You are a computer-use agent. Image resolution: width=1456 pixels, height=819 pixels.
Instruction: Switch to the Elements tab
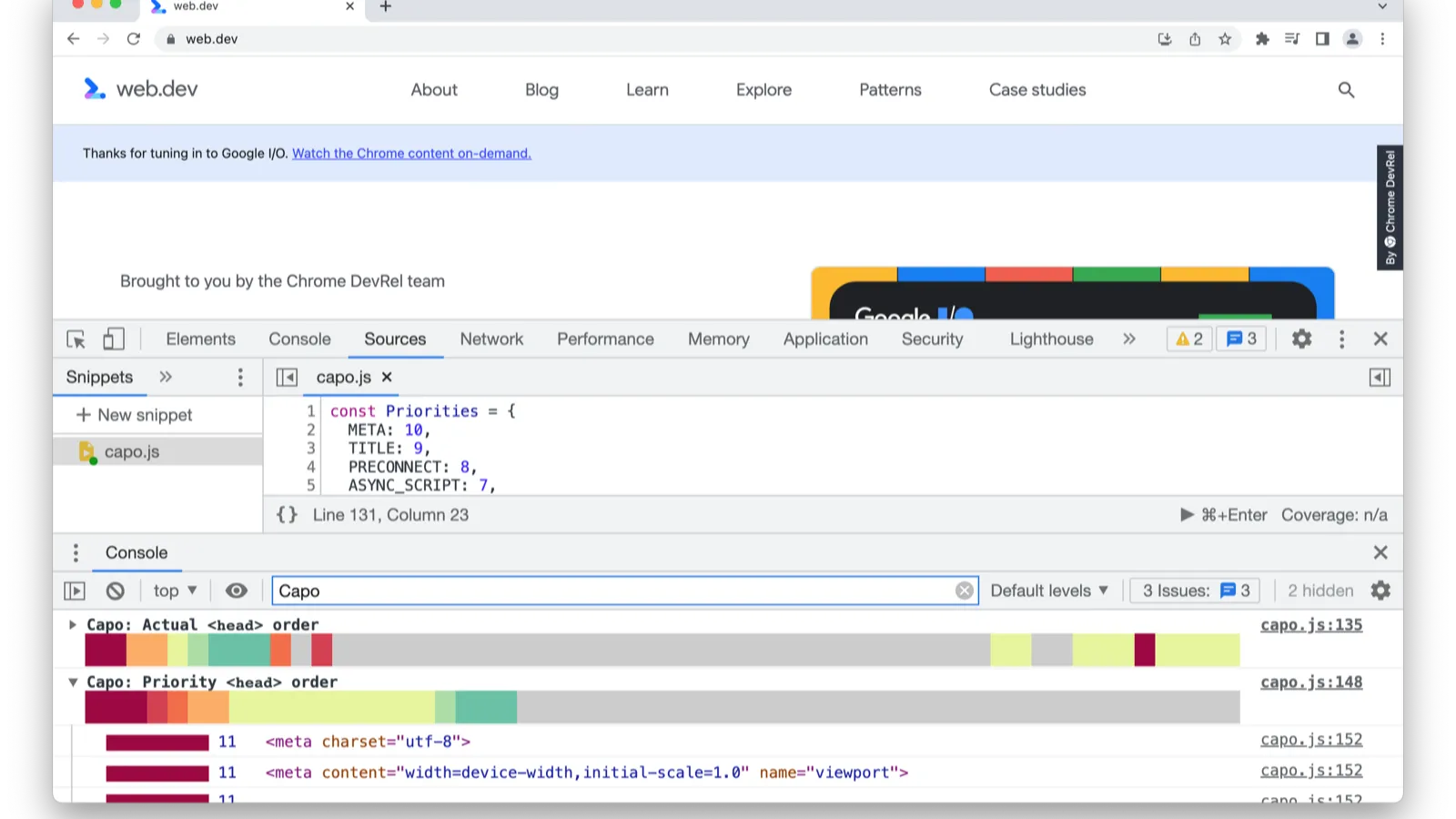tap(201, 339)
